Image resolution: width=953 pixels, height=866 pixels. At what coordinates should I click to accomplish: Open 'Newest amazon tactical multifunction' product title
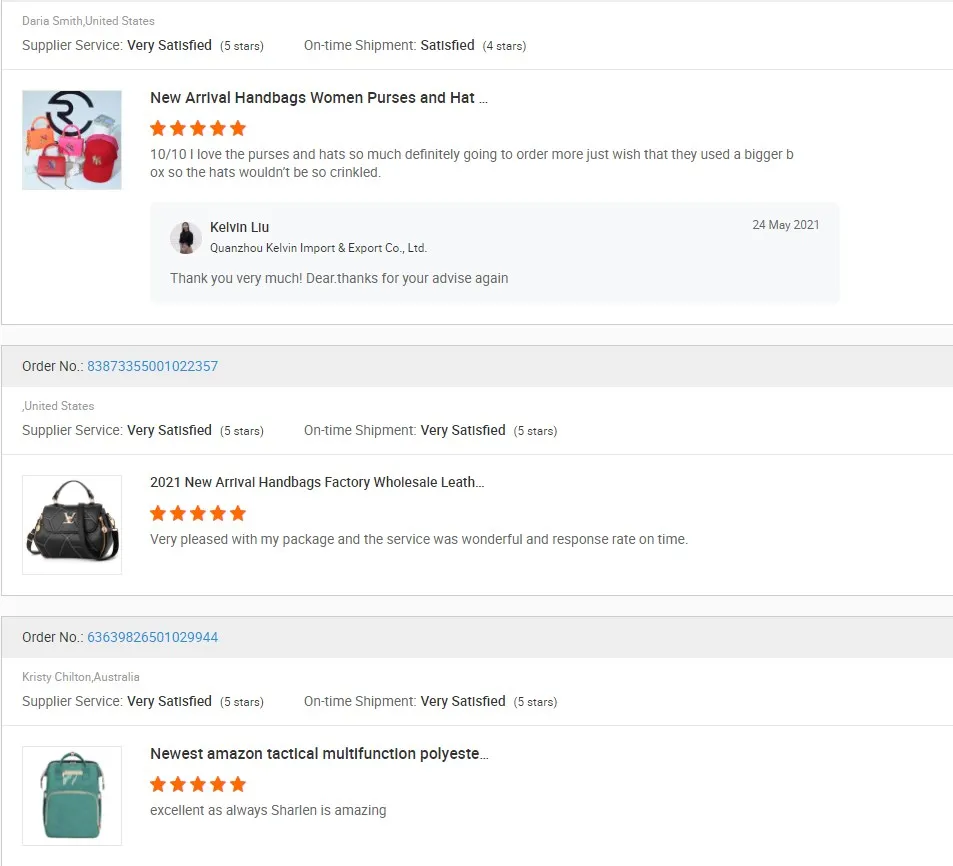[x=319, y=753]
